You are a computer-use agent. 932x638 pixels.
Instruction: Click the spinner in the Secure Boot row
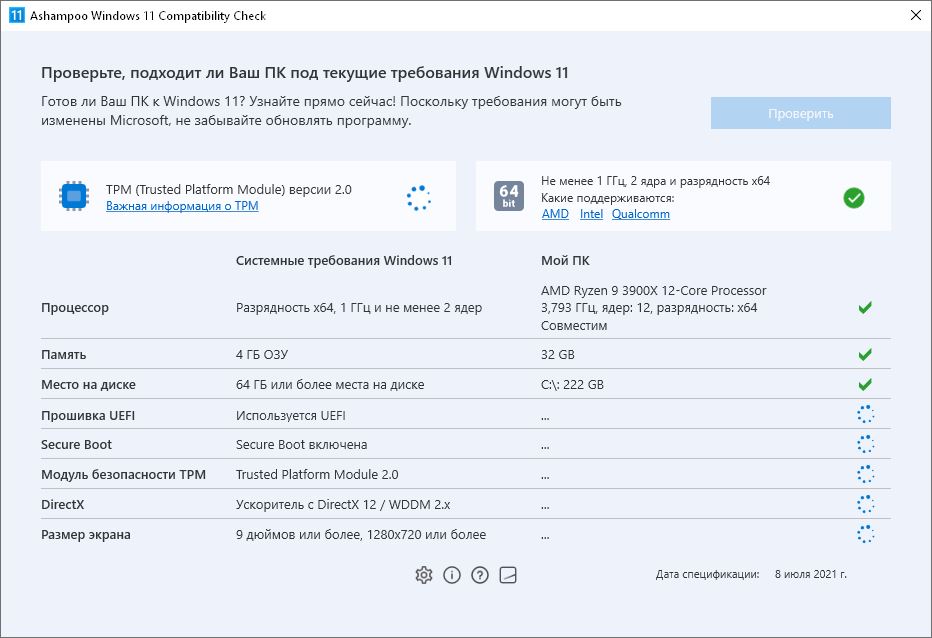866,443
